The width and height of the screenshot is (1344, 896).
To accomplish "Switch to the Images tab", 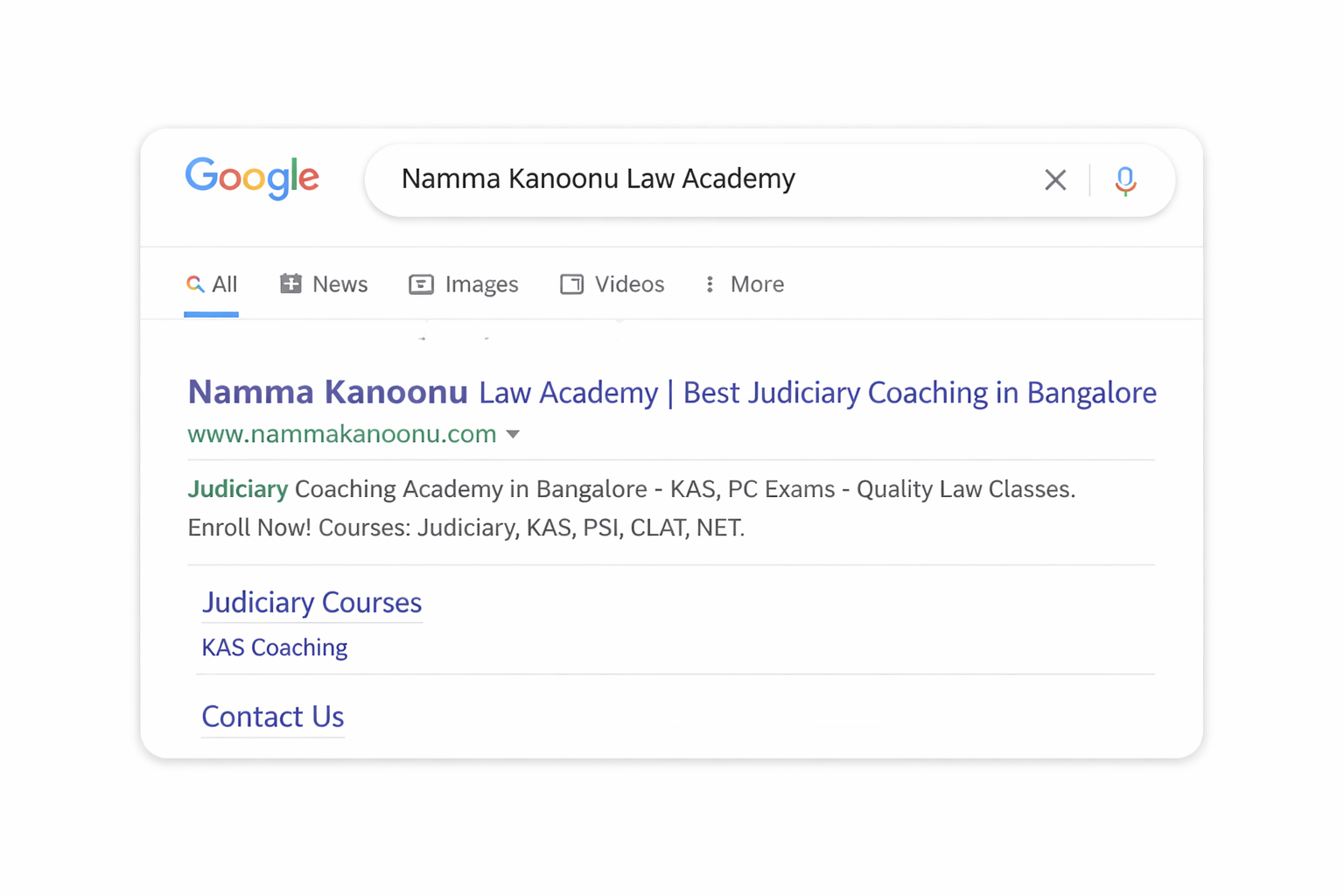I will [481, 284].
